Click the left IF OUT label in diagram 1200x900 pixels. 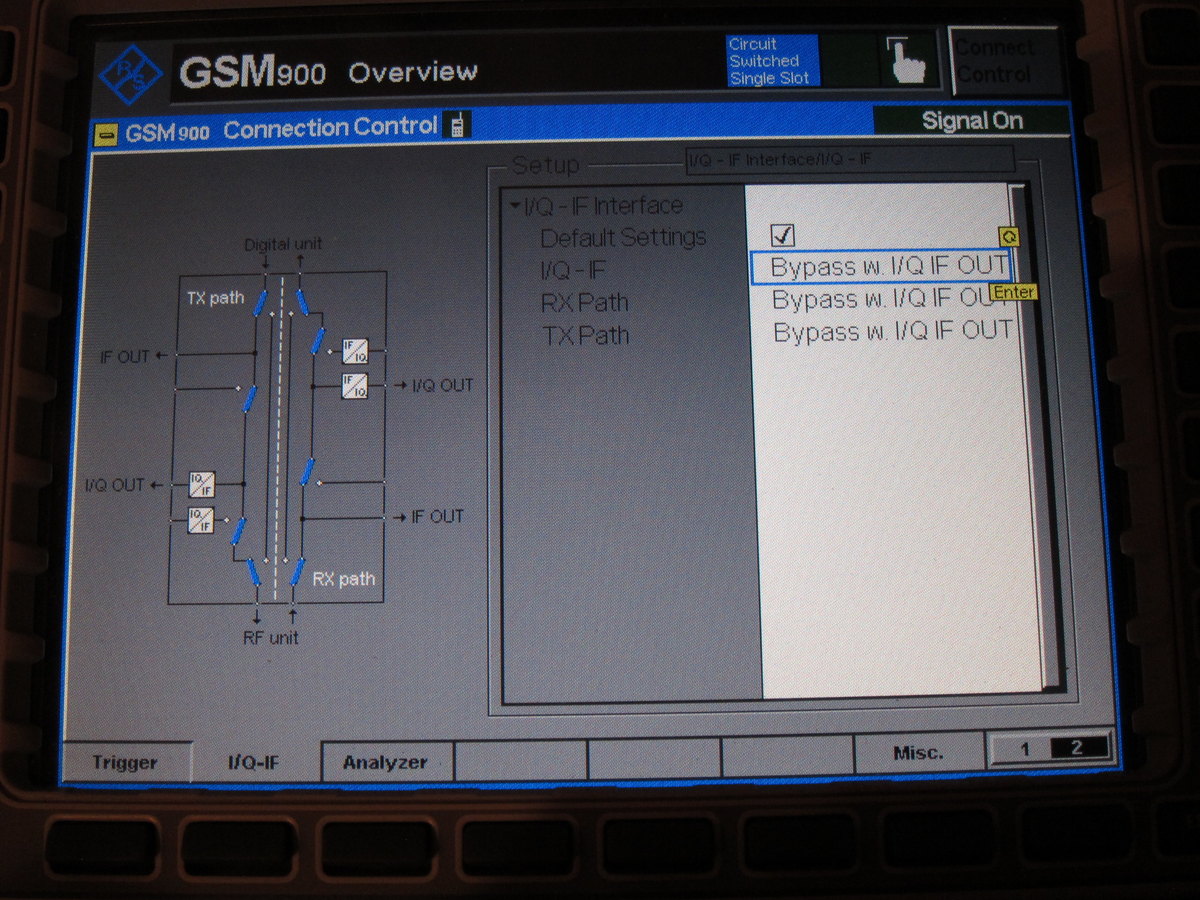coord(125,357)
